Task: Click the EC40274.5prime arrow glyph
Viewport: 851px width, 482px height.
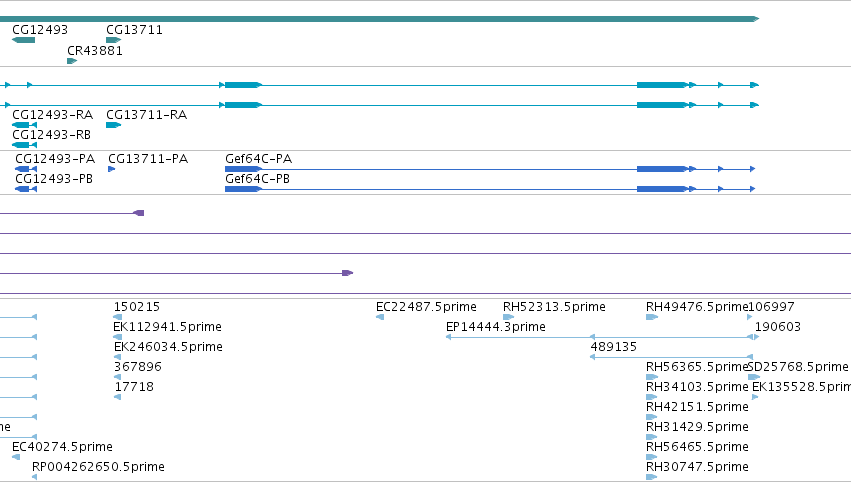Action: (x=16, y=457)
